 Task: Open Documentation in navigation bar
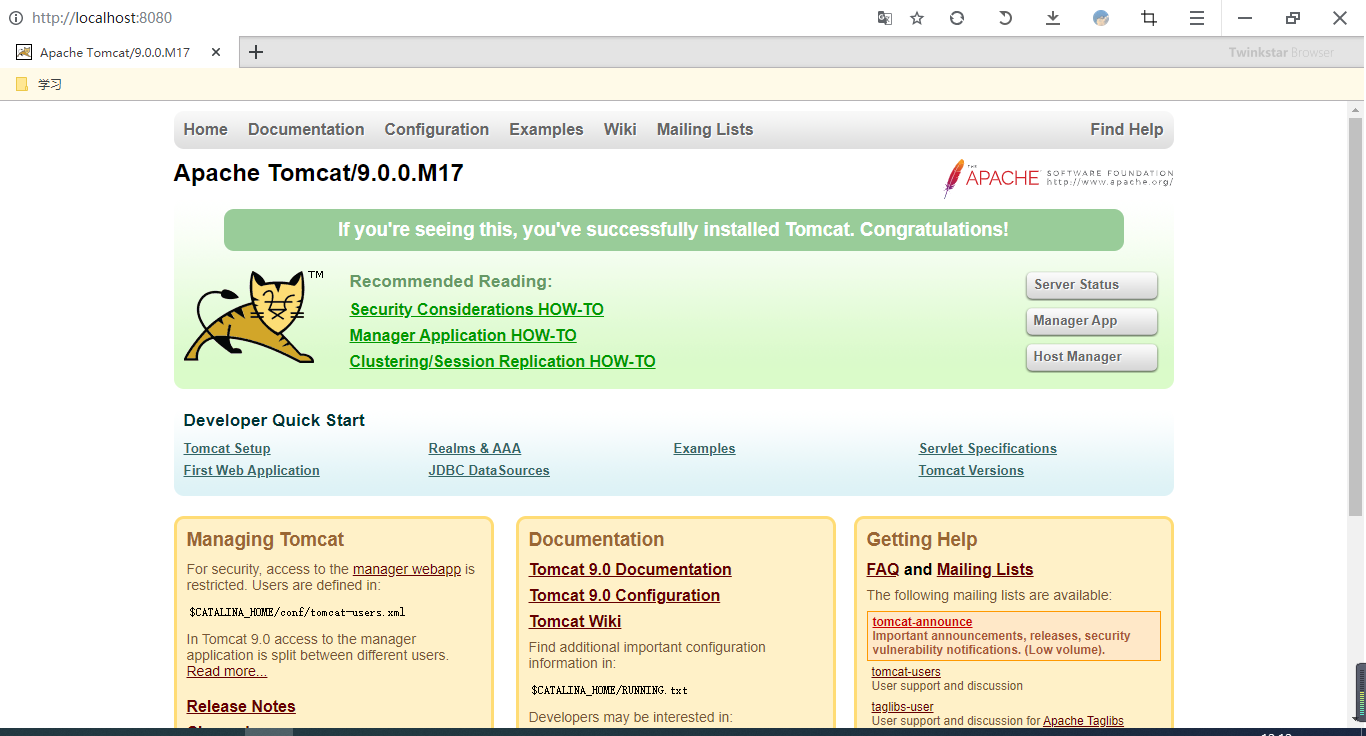(x=306, y=129)
